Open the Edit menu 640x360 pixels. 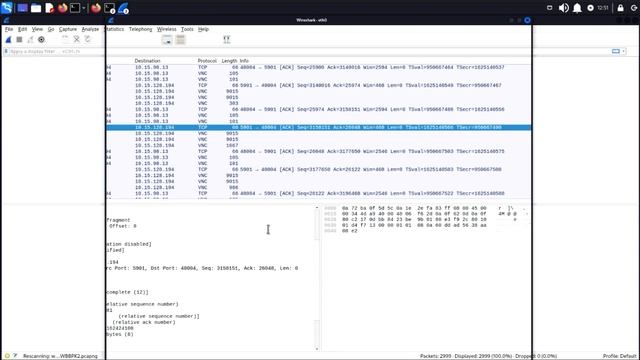22,29
